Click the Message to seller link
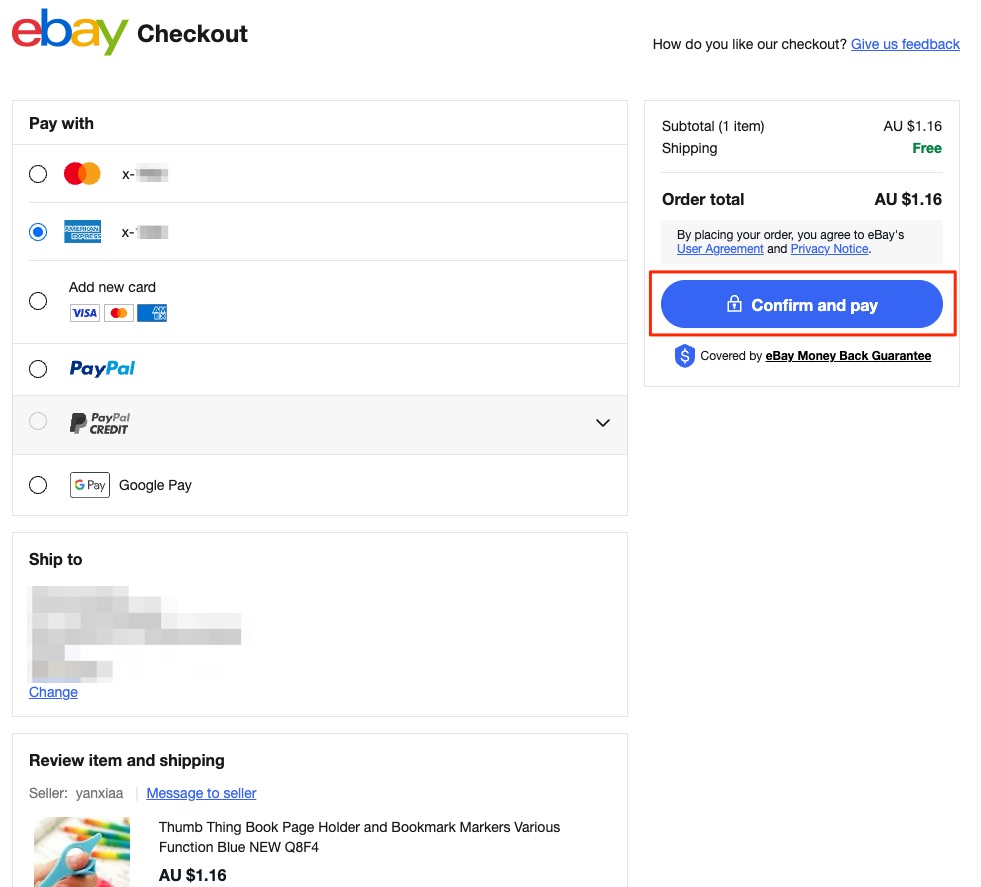Screen dimensions: 981x887 (201, 793)
